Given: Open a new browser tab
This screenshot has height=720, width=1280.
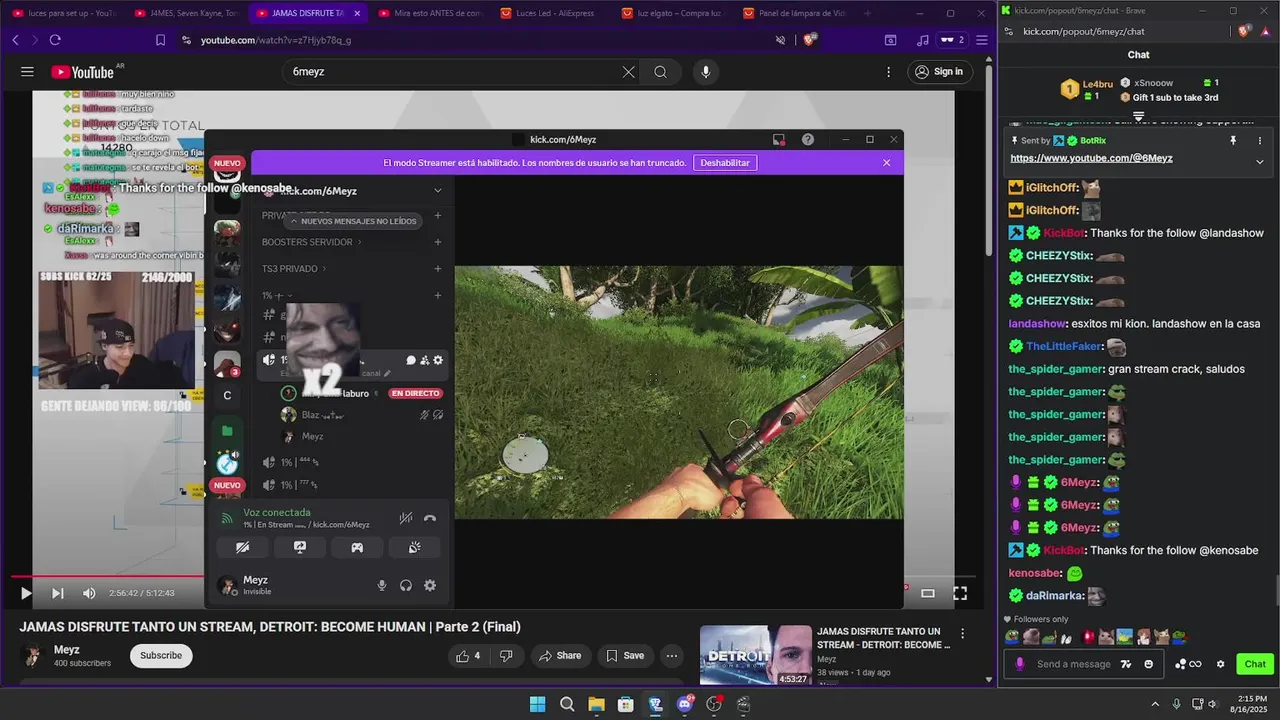Looking at the screenshot, I should pos(867,13).
